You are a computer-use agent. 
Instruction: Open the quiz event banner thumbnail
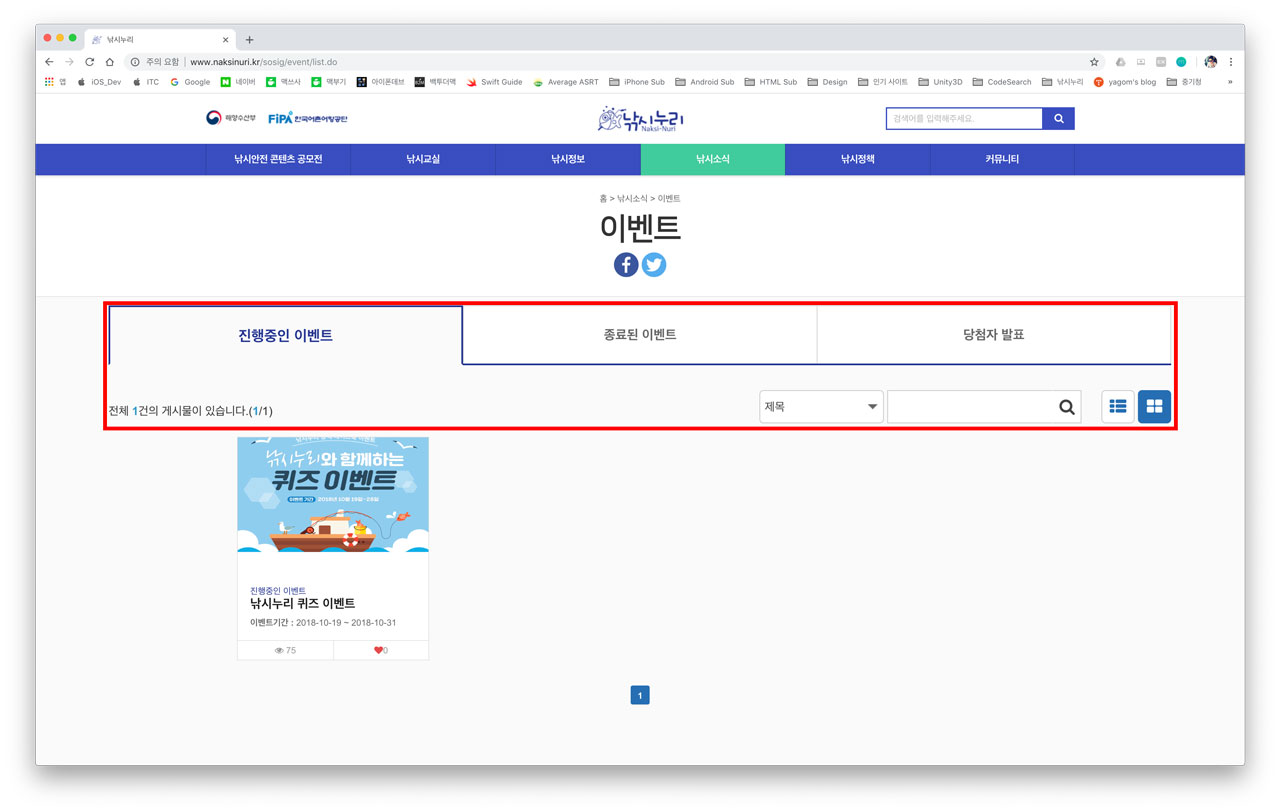pos(333,494)
